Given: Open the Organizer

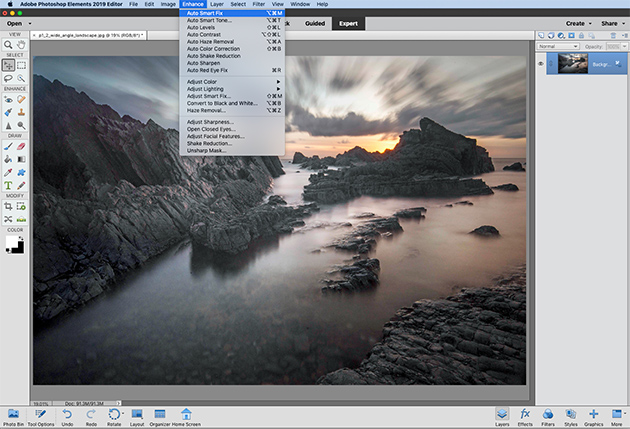Looking at the screenshot, I should 160,417.
